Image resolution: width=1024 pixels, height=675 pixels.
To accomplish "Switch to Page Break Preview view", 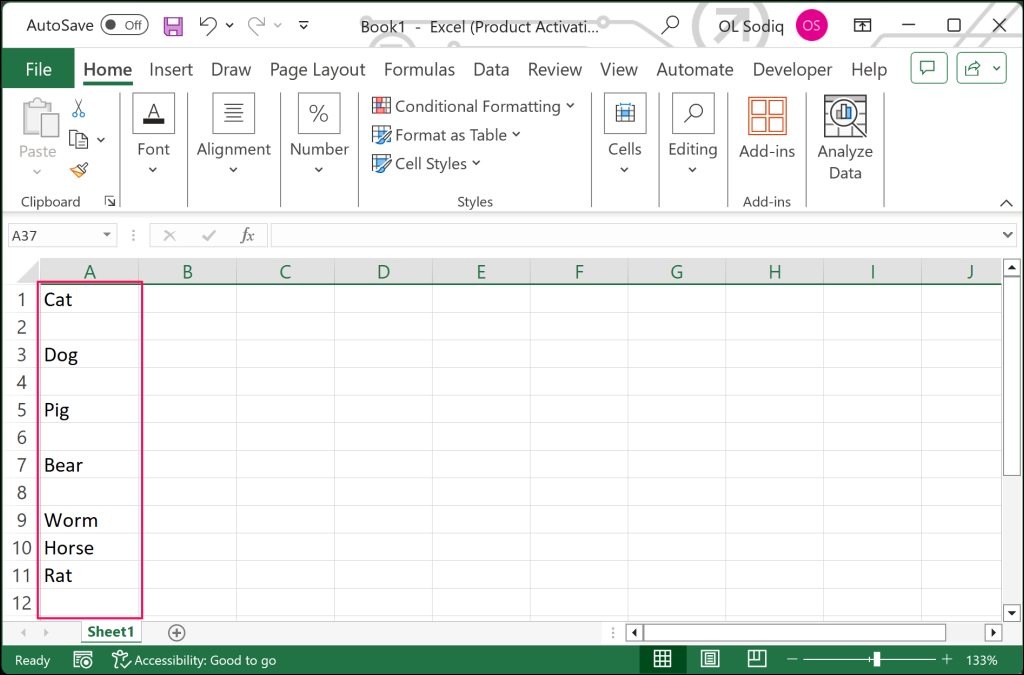I will point(757,659).
